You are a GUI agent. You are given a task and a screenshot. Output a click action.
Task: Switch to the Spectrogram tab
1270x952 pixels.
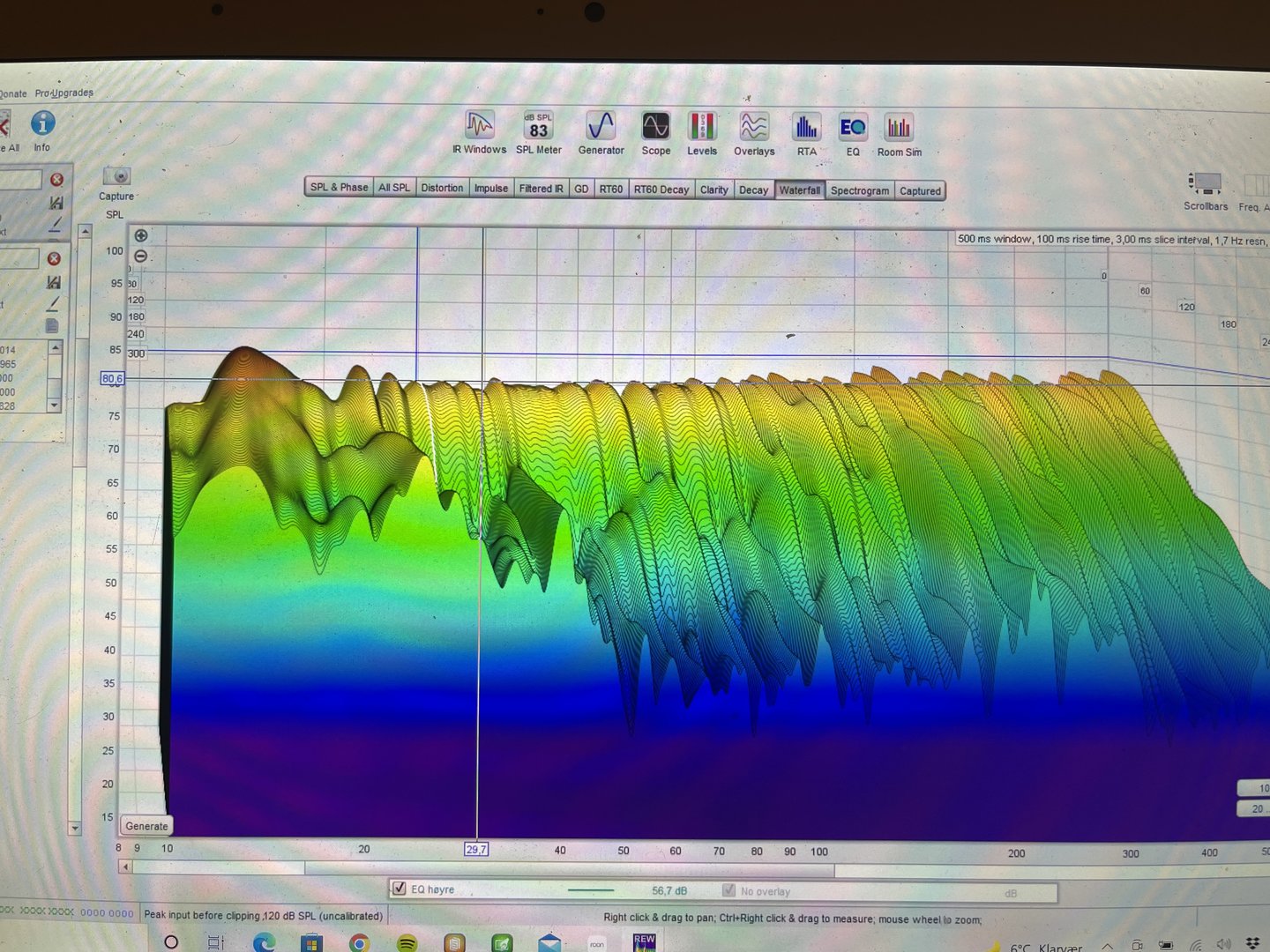859,190
